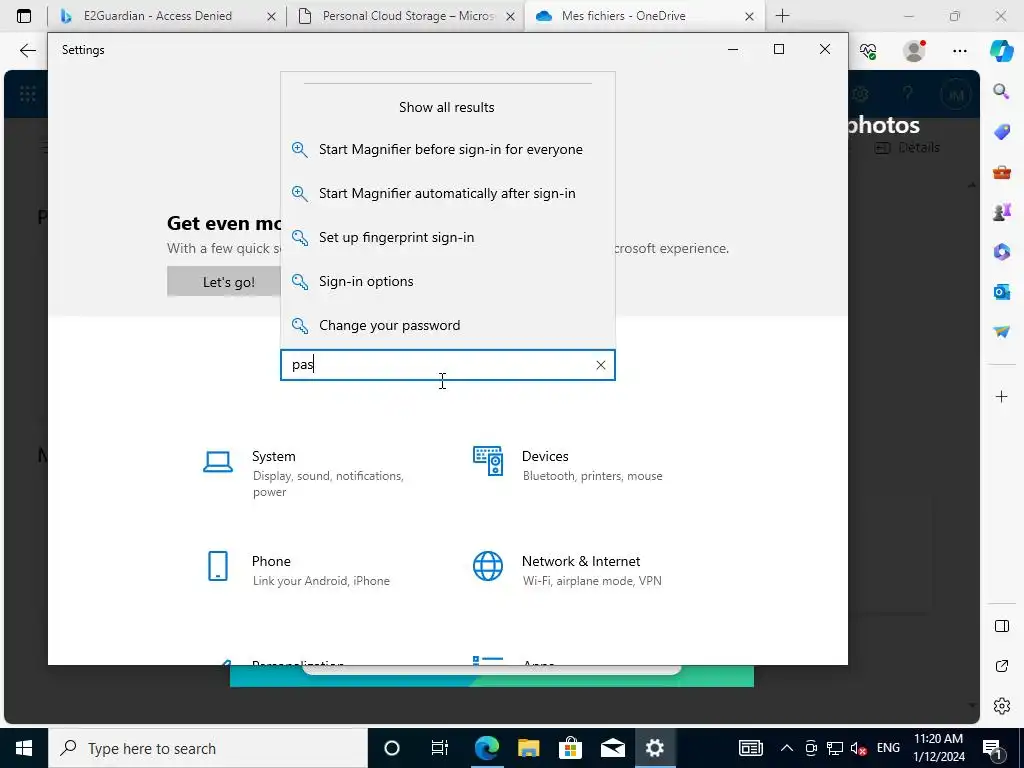Click 'Bluetooth, printers, mouse' description
The height and width of the screenshot is (768, 1024).
click(x=592, y=476)
